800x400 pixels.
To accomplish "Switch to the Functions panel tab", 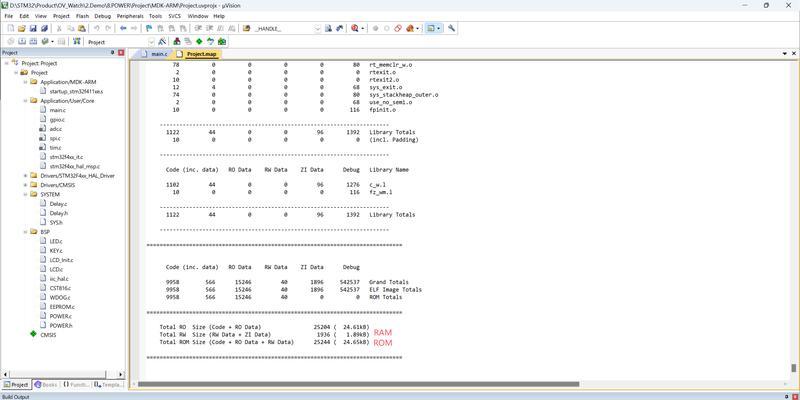I will point(76,385).
